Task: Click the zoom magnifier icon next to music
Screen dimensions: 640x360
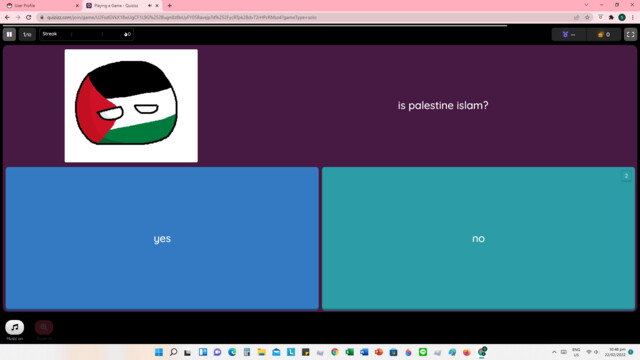Action: pyautogui.click(x=44, y=327)
